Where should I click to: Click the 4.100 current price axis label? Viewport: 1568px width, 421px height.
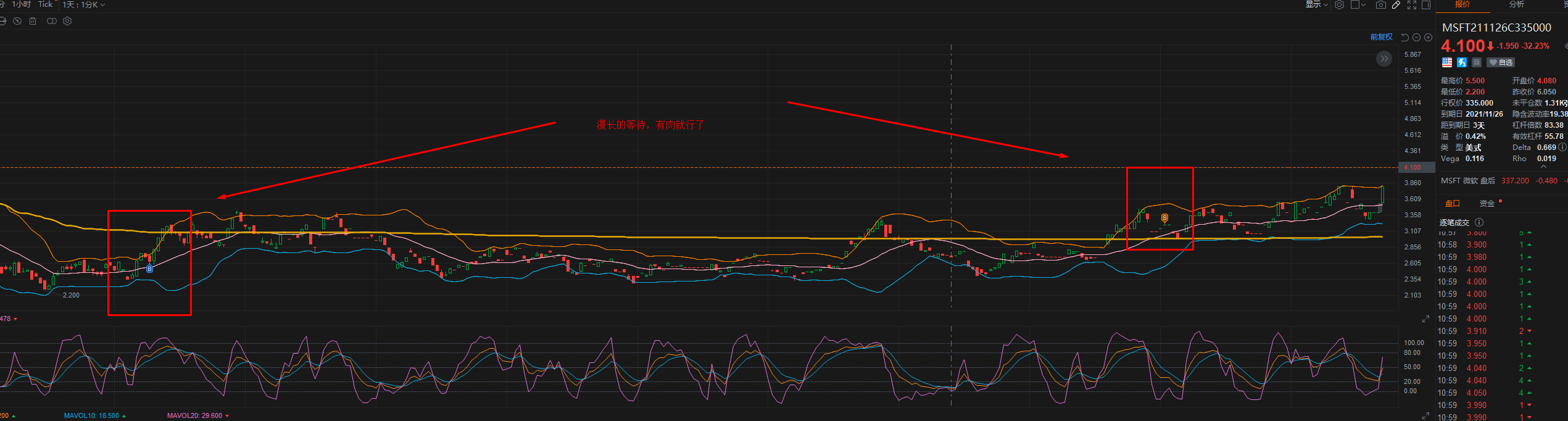(x=1412, y=167)
